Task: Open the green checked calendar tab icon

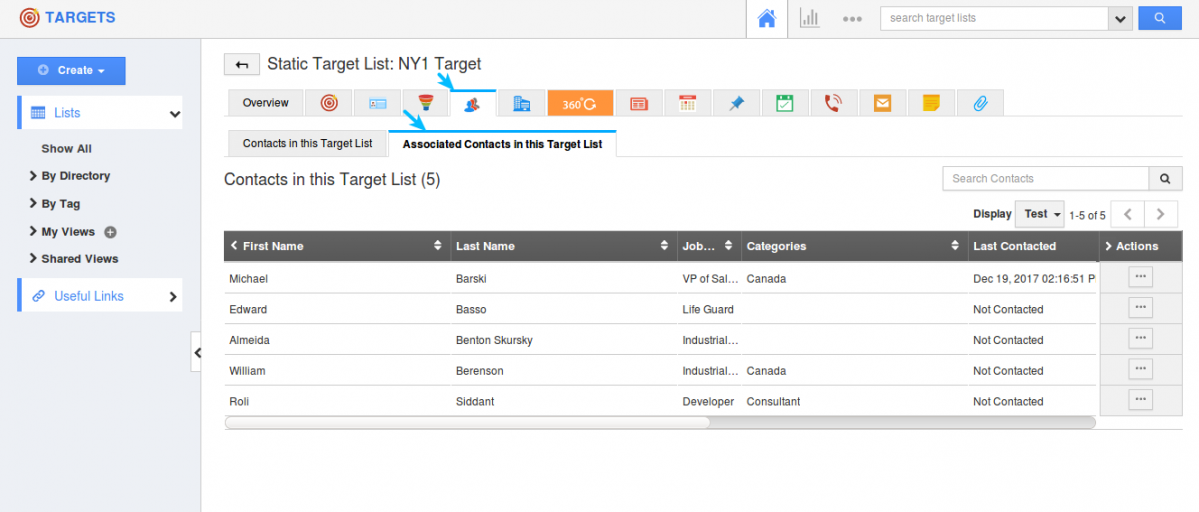Action: pyautogui.click(x=785, y=103)
